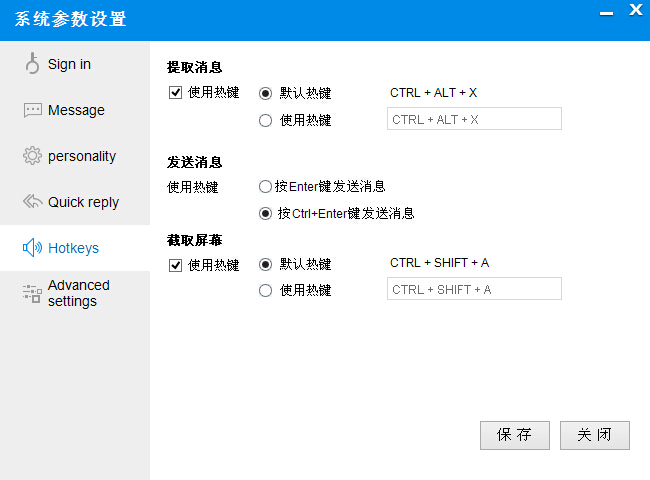
Task: Choose 按Ctrl+Enter键发送消息 option
Action: point(265,214)
